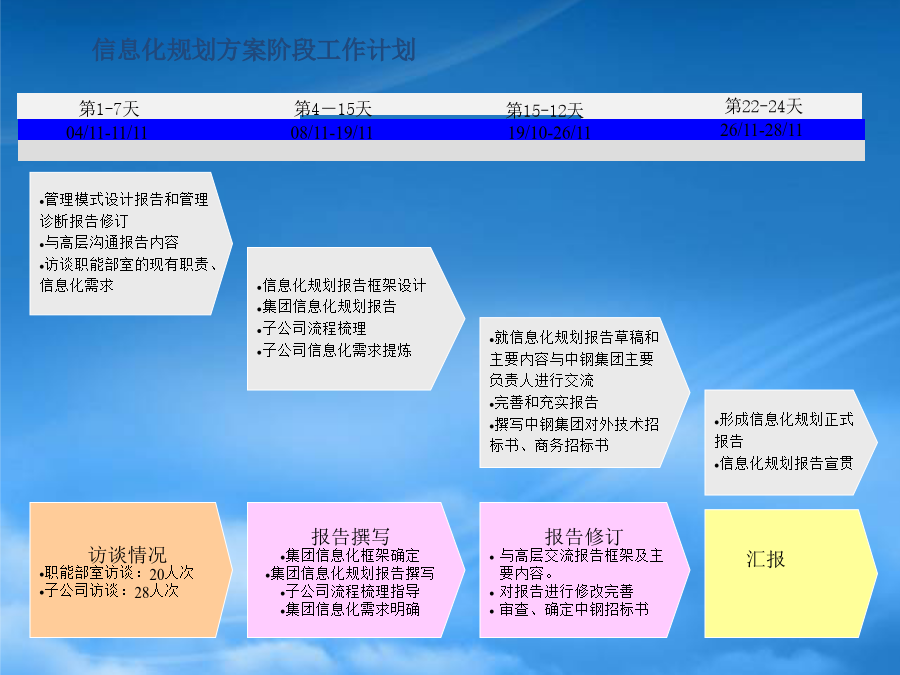The height and width of the screenshot is (675, 900).
Task: Click the line 职能部室访谈：20人次
Action: click(x=117, y=573)
